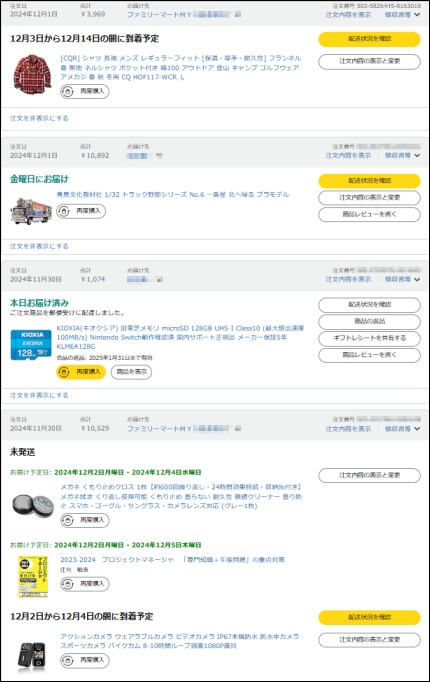Click 注文を非表示にする under the flannel shirt order

point(39,118)
